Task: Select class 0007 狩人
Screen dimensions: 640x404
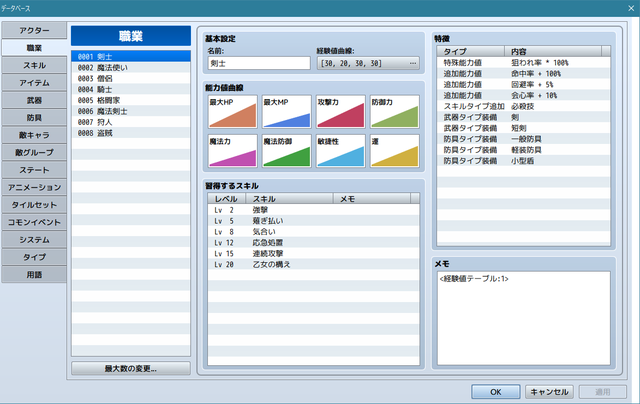Action: 131,122
